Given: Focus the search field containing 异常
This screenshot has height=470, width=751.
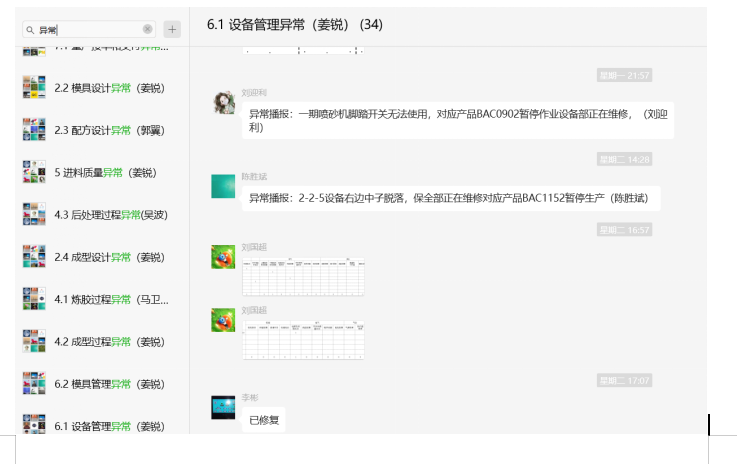Looking at the screenshot, I should pos(90,30).
